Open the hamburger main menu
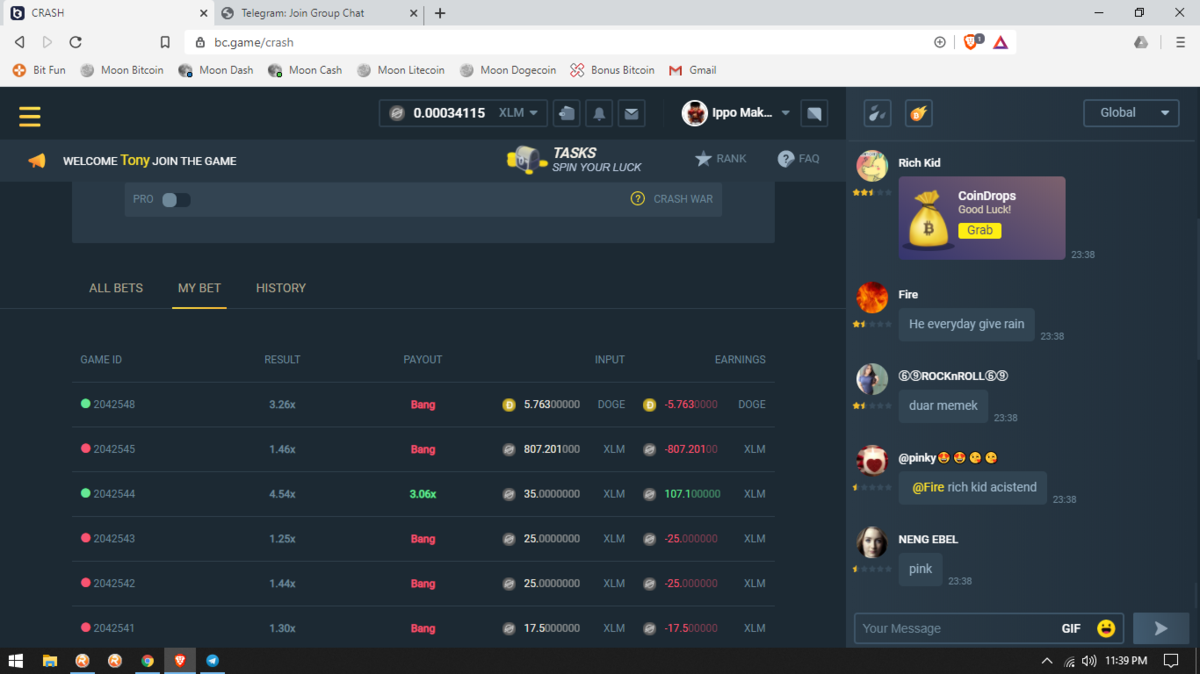Image resolution: width=1200 pixels, height=674 pixels. pos(30,116)
